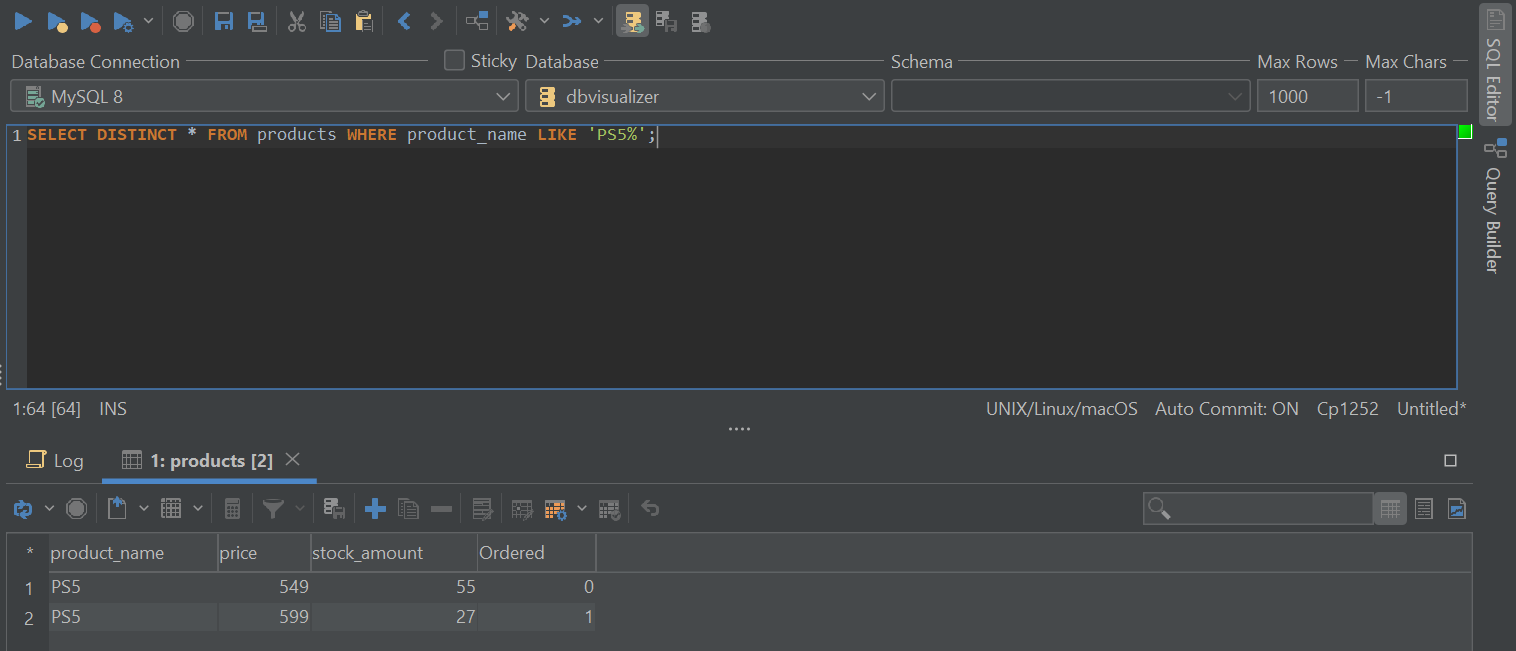Click inside the results search field
The width and height of the screenshot is (1516, 651).
(1257, 508)
